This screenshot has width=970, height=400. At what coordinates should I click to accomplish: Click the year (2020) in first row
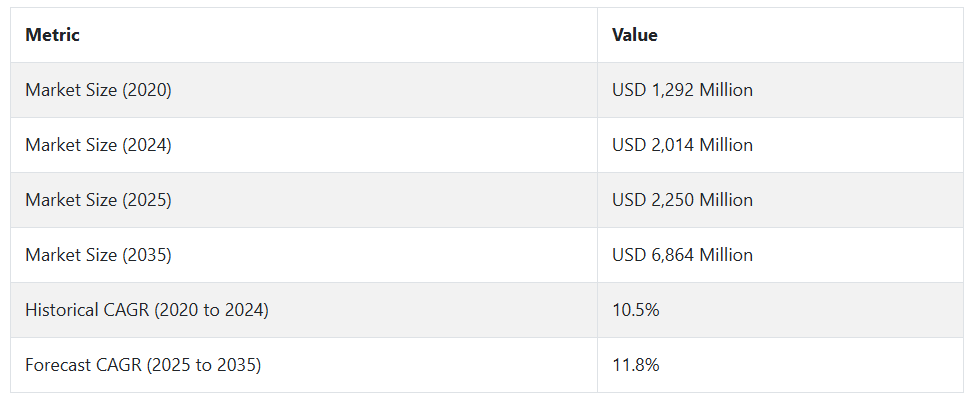pyautogui.click(x=147, y=90)
